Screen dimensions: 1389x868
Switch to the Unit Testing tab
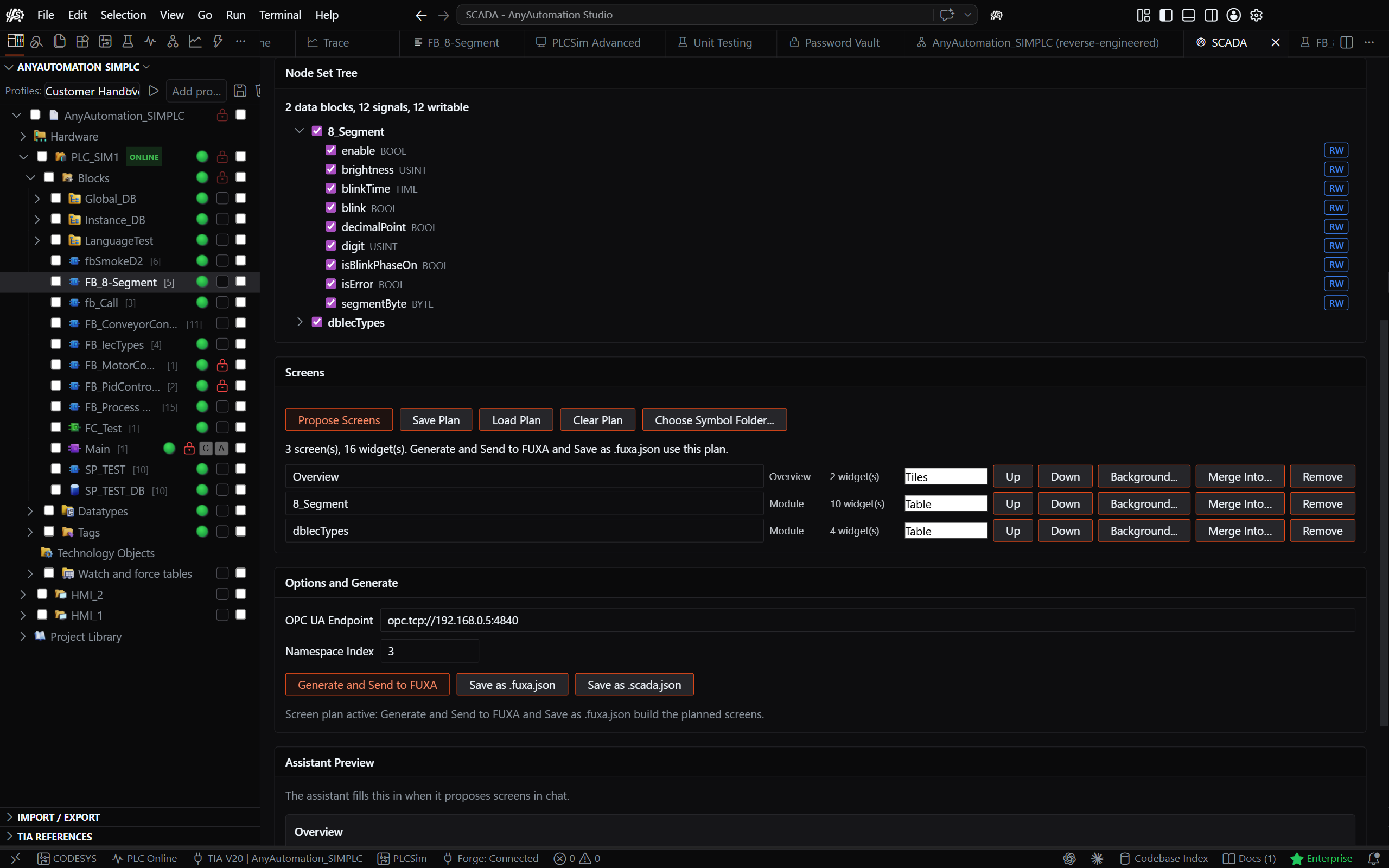click(715, 42)
